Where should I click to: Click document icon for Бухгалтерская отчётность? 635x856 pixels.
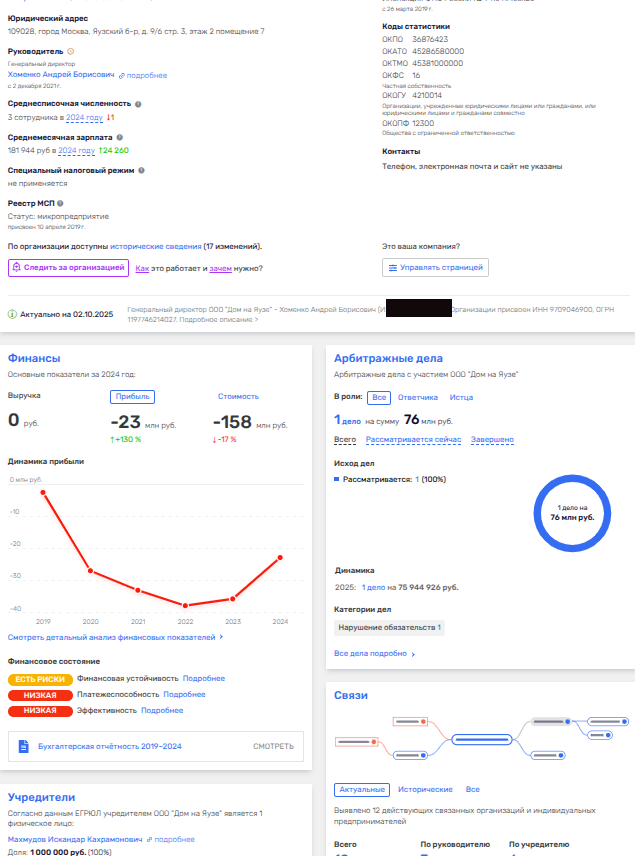[x=24, y=745]
